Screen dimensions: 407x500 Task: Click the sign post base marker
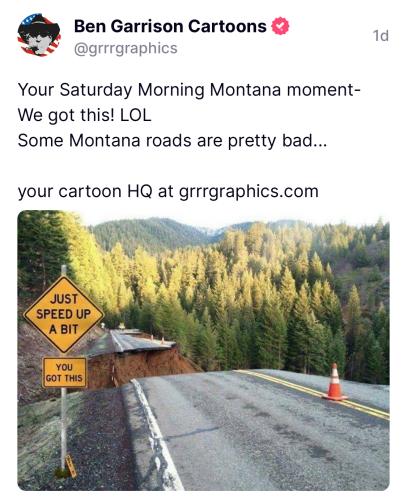click(x=71, y=466)
